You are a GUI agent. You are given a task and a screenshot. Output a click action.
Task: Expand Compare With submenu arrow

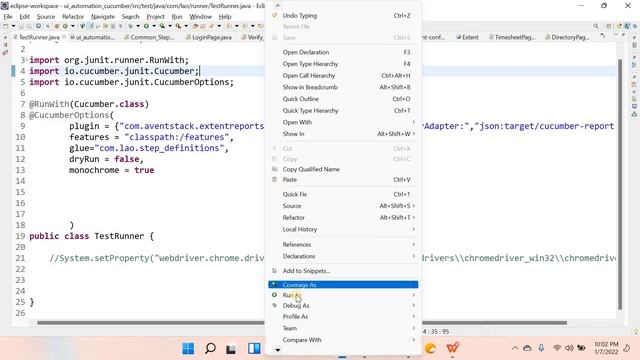pyautogui.click(x=413, y=340)
